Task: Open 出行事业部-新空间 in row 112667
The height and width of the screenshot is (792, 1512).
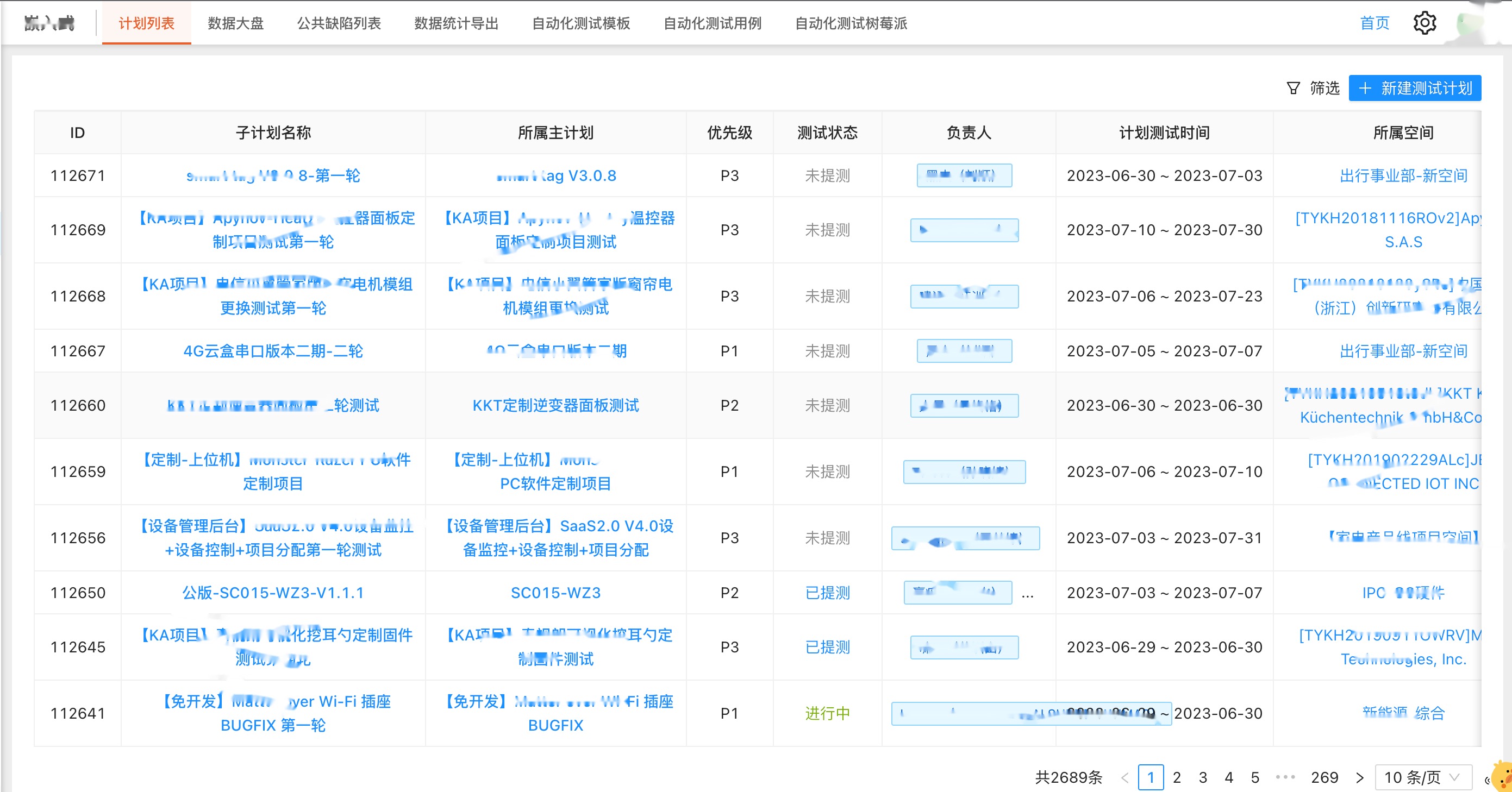Action: (x=1403, y=351)
